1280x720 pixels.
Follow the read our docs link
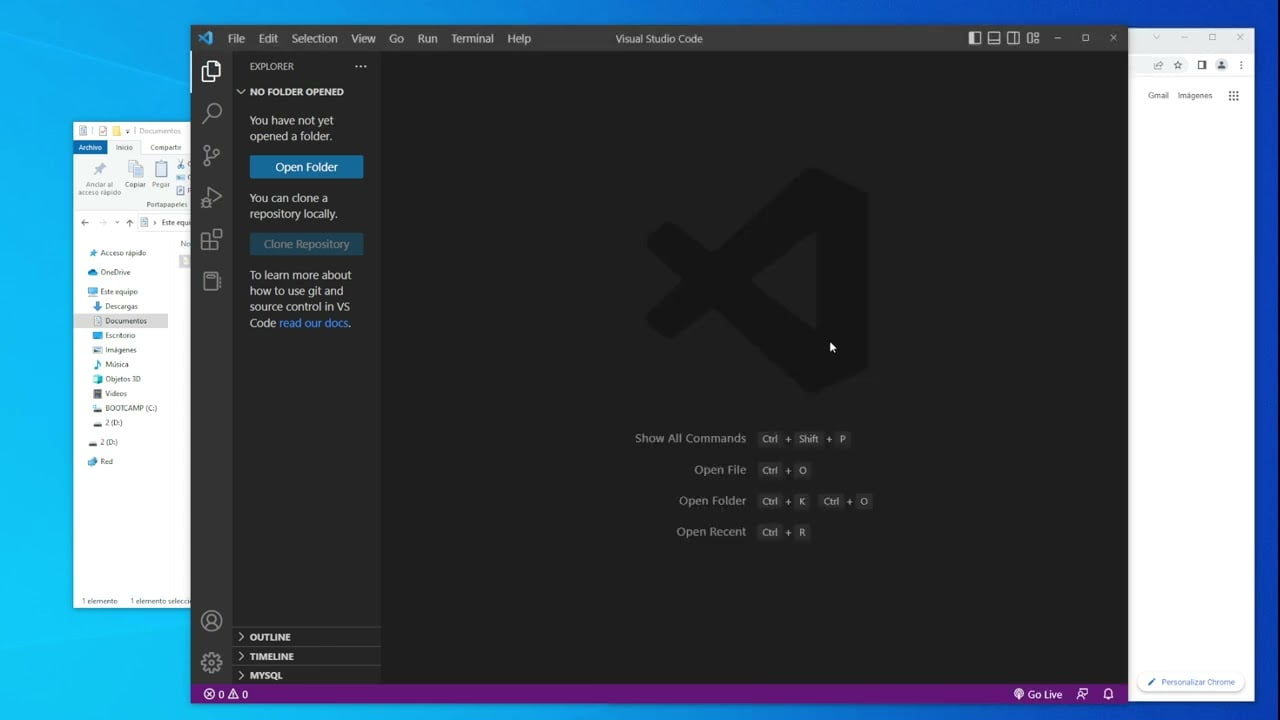[313, 322]
